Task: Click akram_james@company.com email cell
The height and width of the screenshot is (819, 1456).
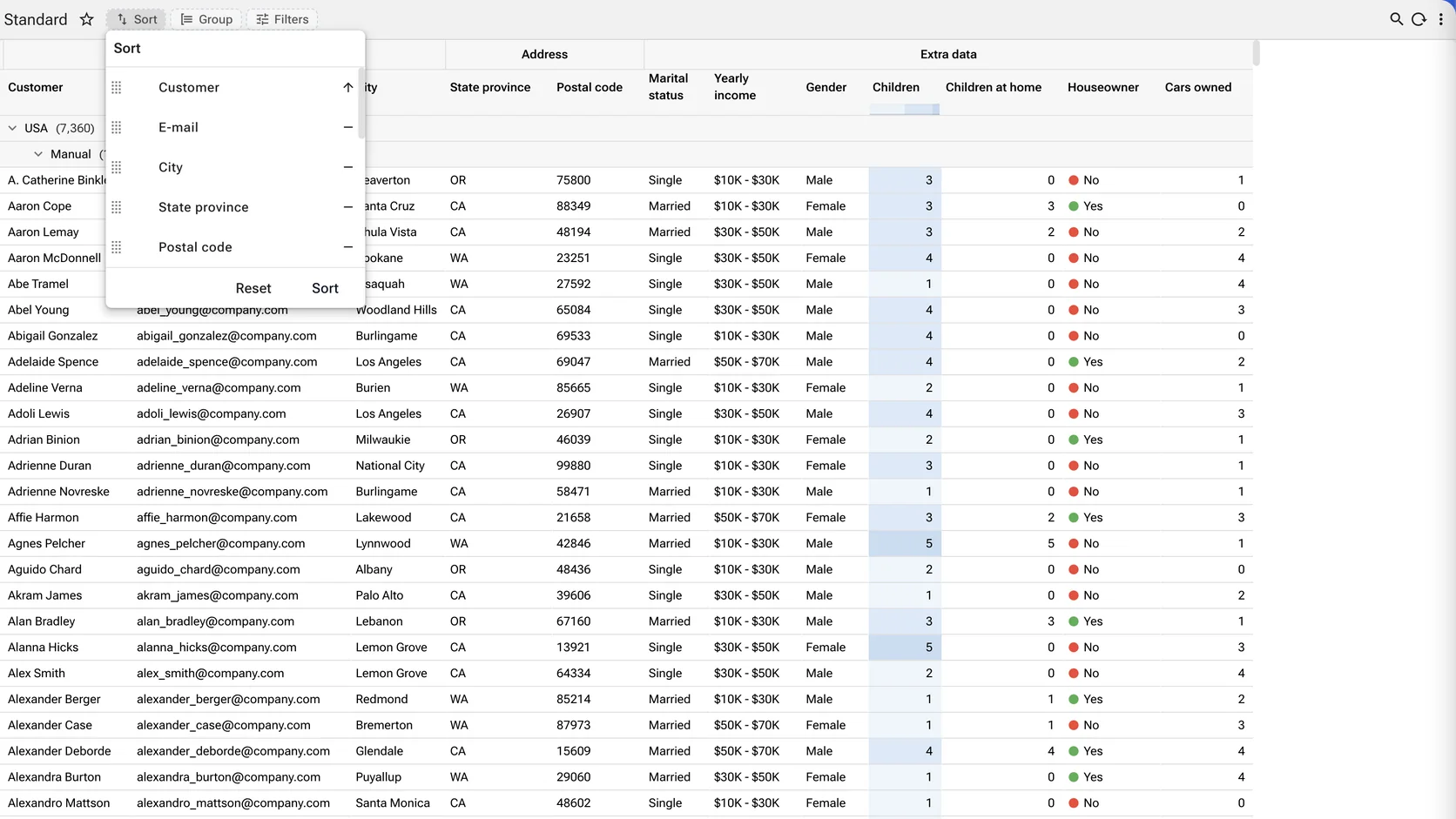Action: (218, 595)
